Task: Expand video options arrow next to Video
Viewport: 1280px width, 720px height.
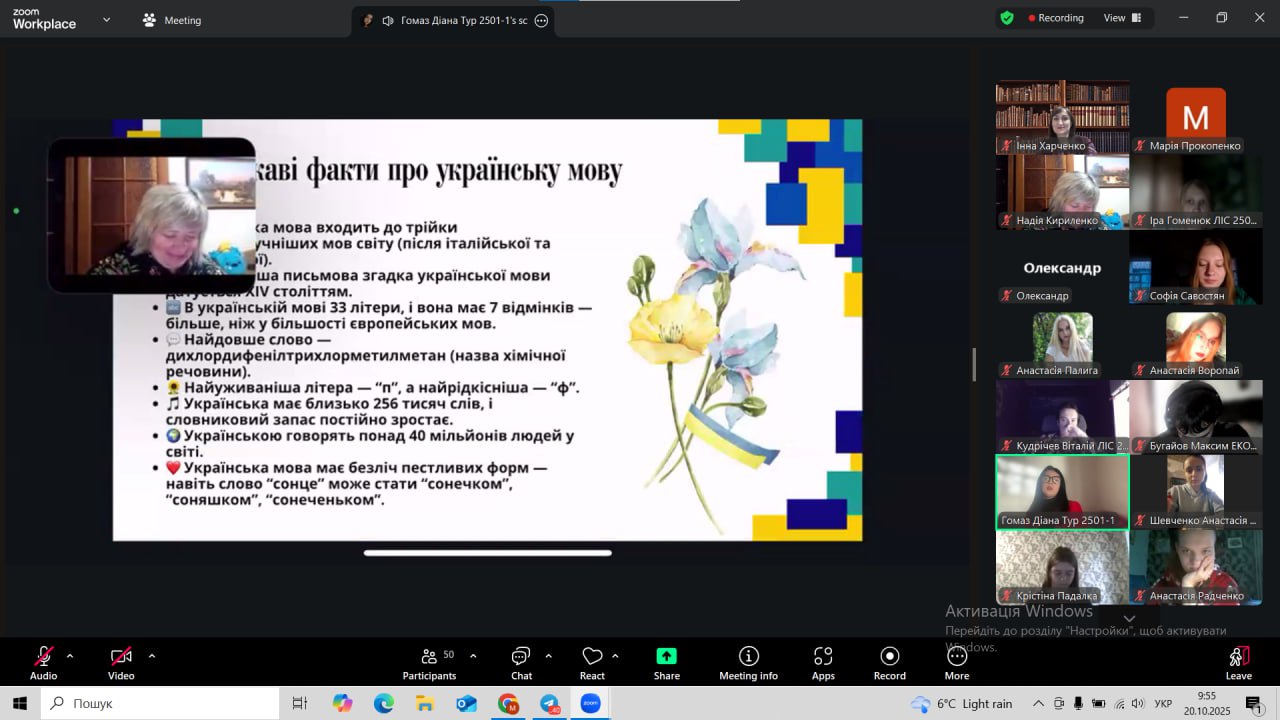Action: tap(152, 656)
